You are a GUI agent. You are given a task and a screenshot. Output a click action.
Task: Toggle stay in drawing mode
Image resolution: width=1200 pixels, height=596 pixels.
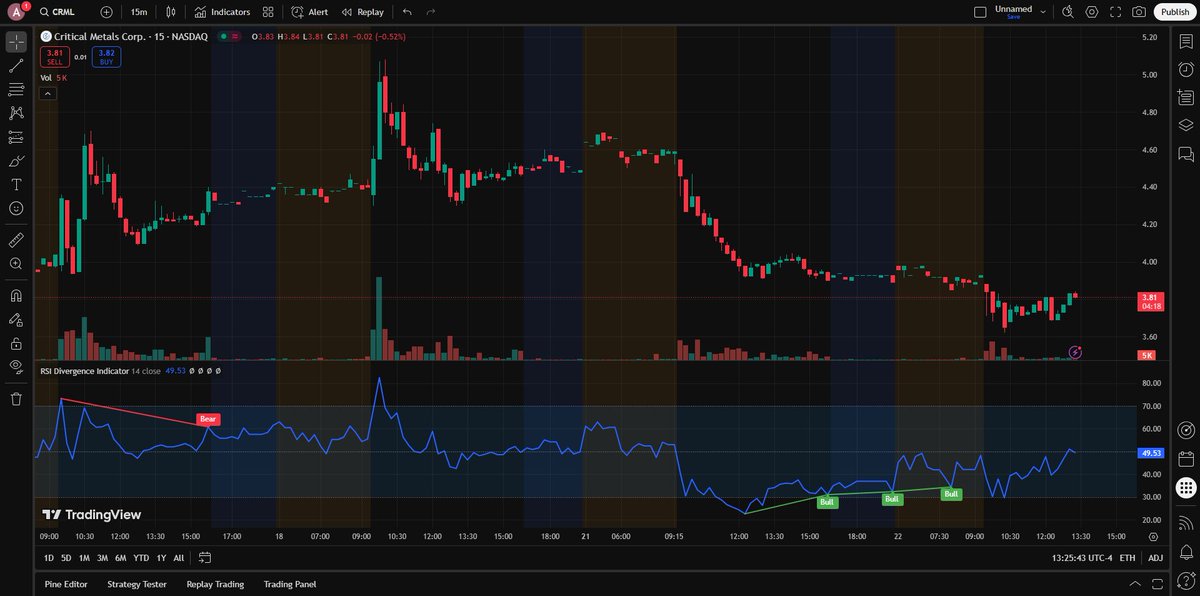pyautogui.click(x=16, y=320)
